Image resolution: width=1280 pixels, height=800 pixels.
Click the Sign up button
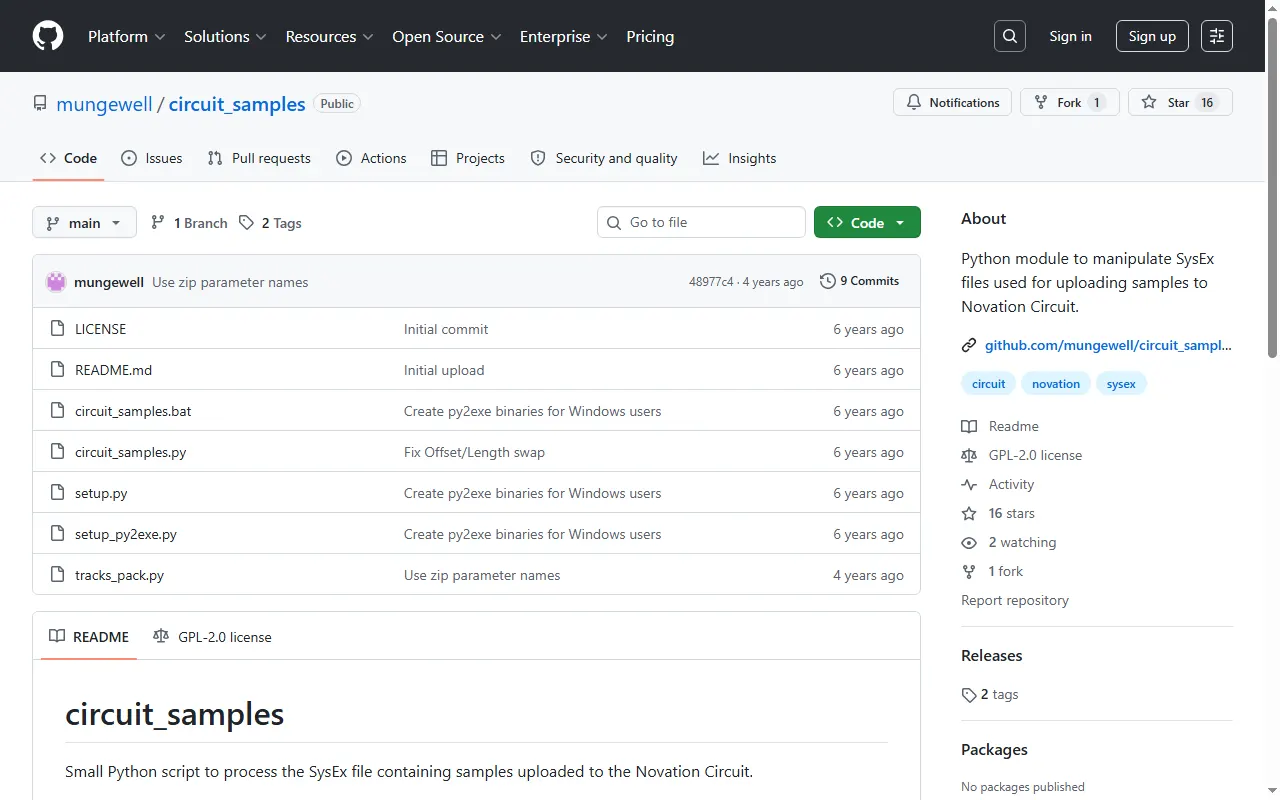pos(1152,36)
